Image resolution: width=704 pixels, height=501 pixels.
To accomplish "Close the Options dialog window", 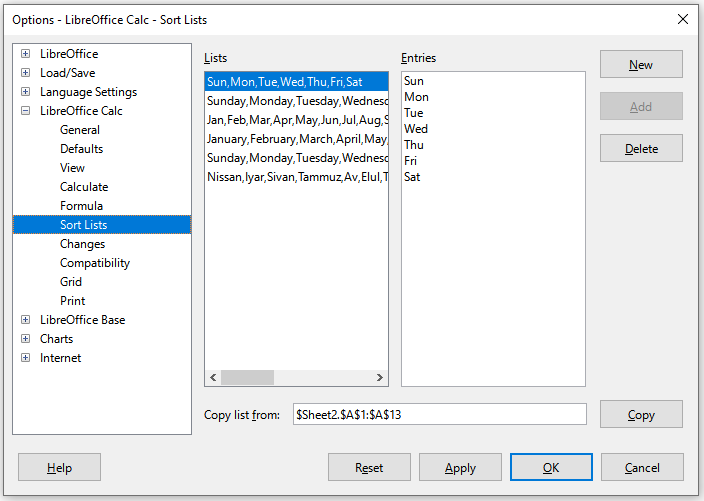I will pos(682,19).
